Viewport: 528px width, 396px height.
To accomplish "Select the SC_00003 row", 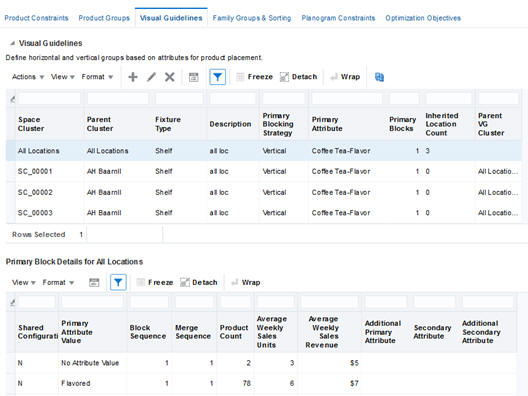I will 264,213.
